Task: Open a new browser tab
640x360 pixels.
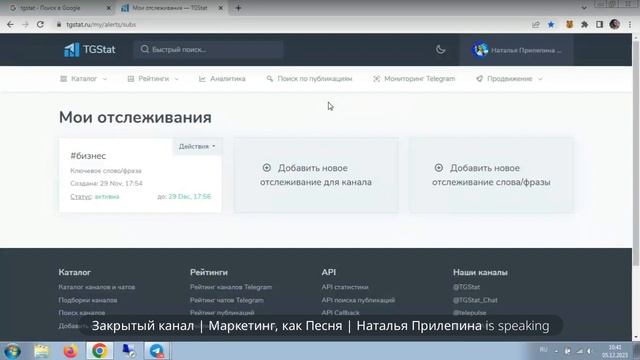Action: (x=238, y=8)
